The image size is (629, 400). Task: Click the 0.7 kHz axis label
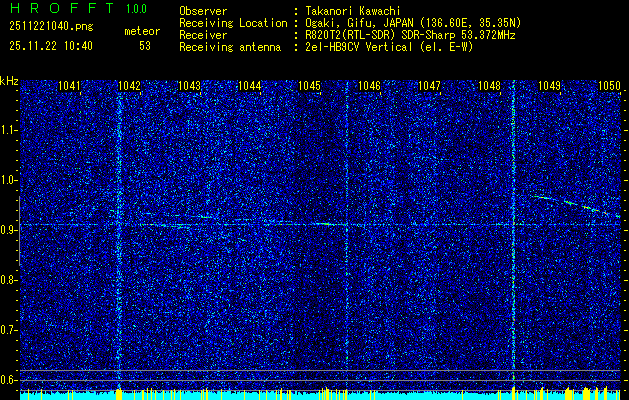click(x=8, y=330)
